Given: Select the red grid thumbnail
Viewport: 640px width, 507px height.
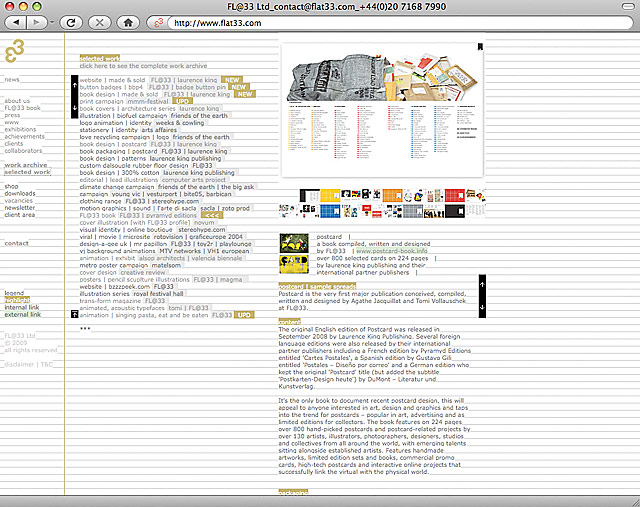Looking at the screenshot, I should click(x=455, y=196).
